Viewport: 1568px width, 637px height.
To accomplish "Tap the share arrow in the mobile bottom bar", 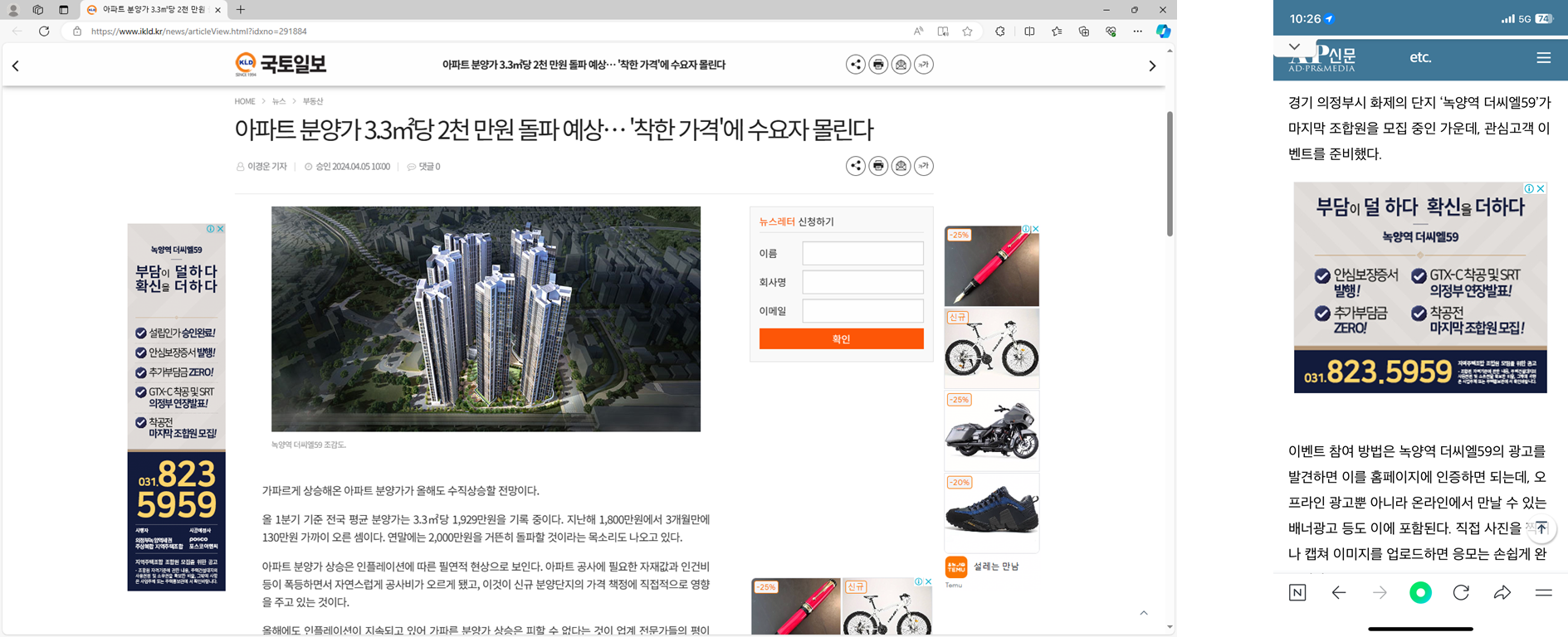I will coord(1502,592).
